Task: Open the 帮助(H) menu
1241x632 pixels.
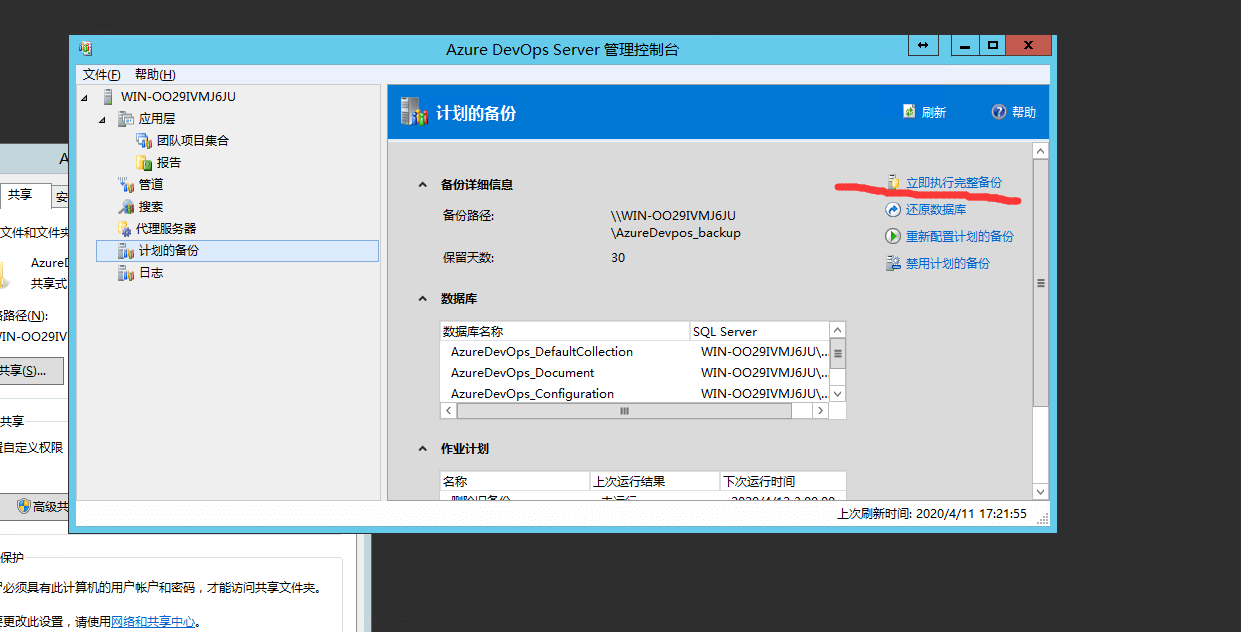Action: [x=154, y=75]
